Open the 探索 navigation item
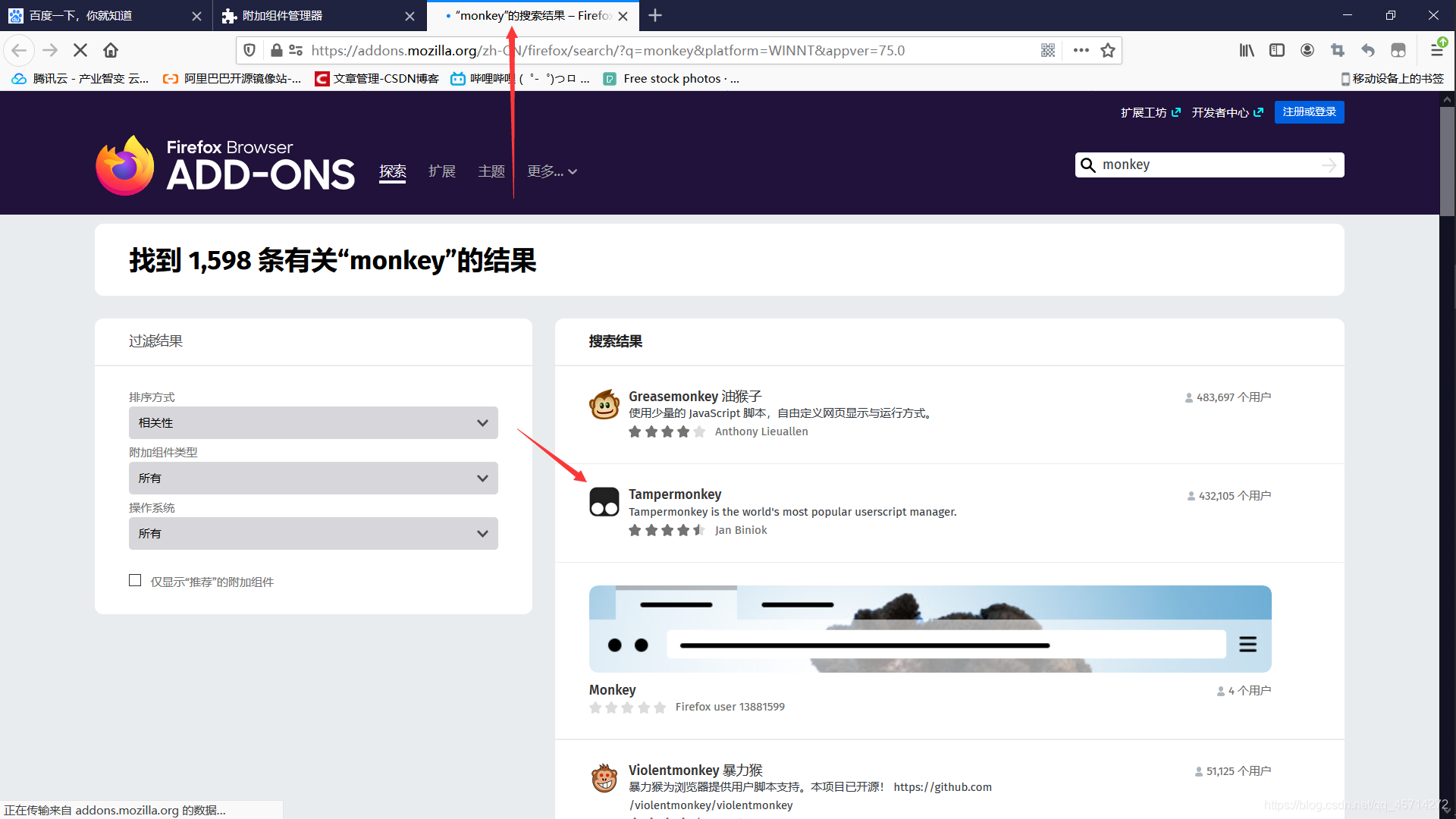This screenshot has width=1456, height=819. (x=393, y=171)
